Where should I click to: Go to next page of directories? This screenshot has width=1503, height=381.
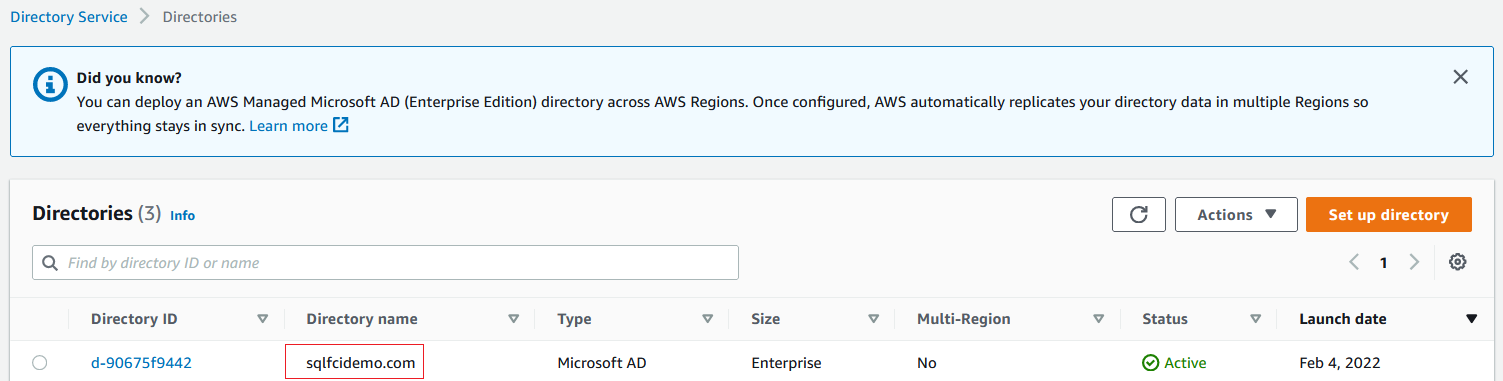point(1414,262)
